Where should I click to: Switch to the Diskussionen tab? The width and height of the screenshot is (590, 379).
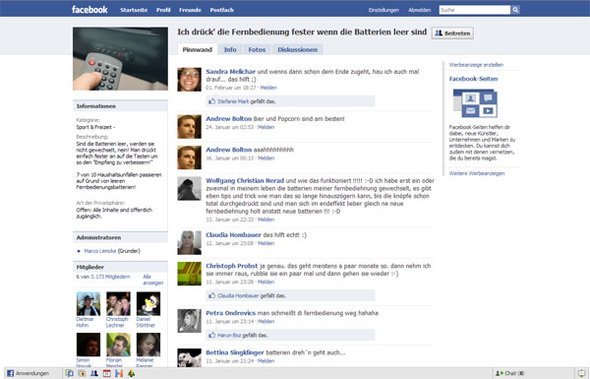point(297,50)
